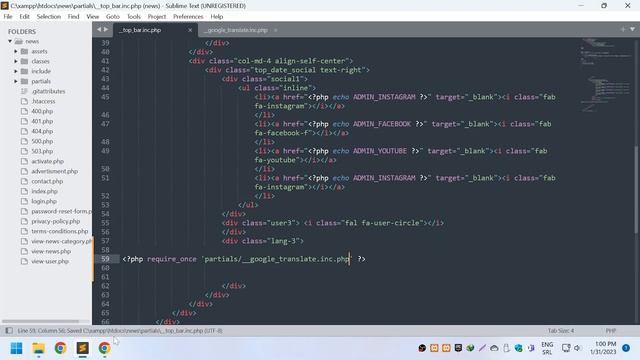Click the editor vertical scrollbar

point(636,190)
